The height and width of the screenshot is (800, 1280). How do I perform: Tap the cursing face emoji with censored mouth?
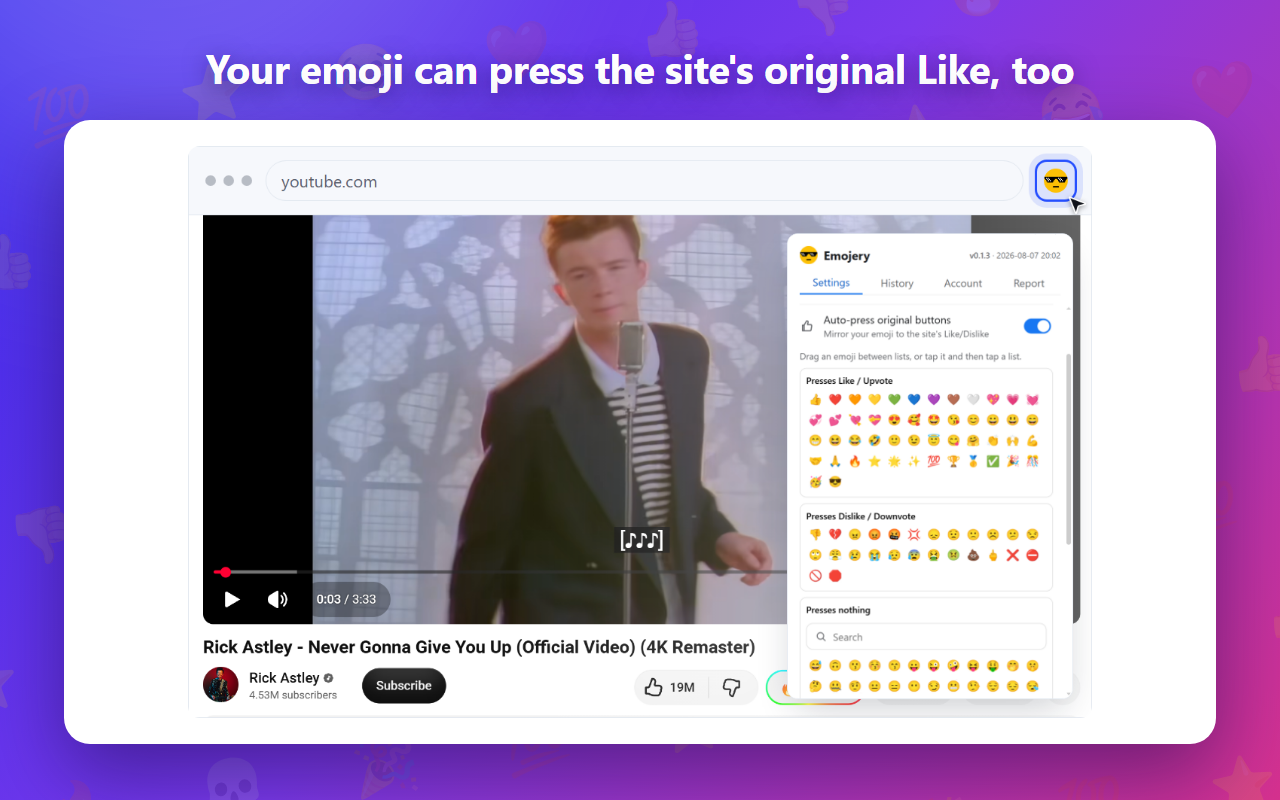click(894, 534)
